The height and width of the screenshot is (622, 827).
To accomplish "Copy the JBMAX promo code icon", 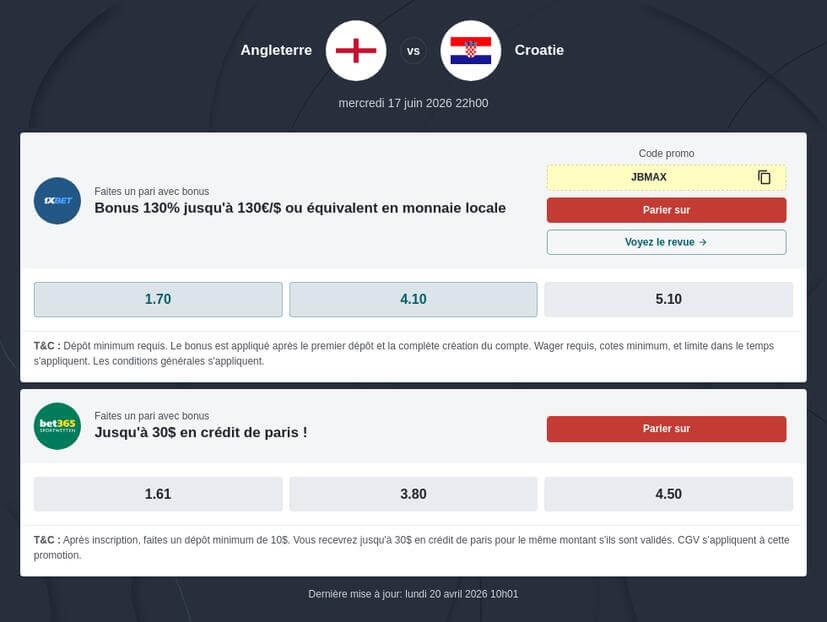I will click(764, 177).
